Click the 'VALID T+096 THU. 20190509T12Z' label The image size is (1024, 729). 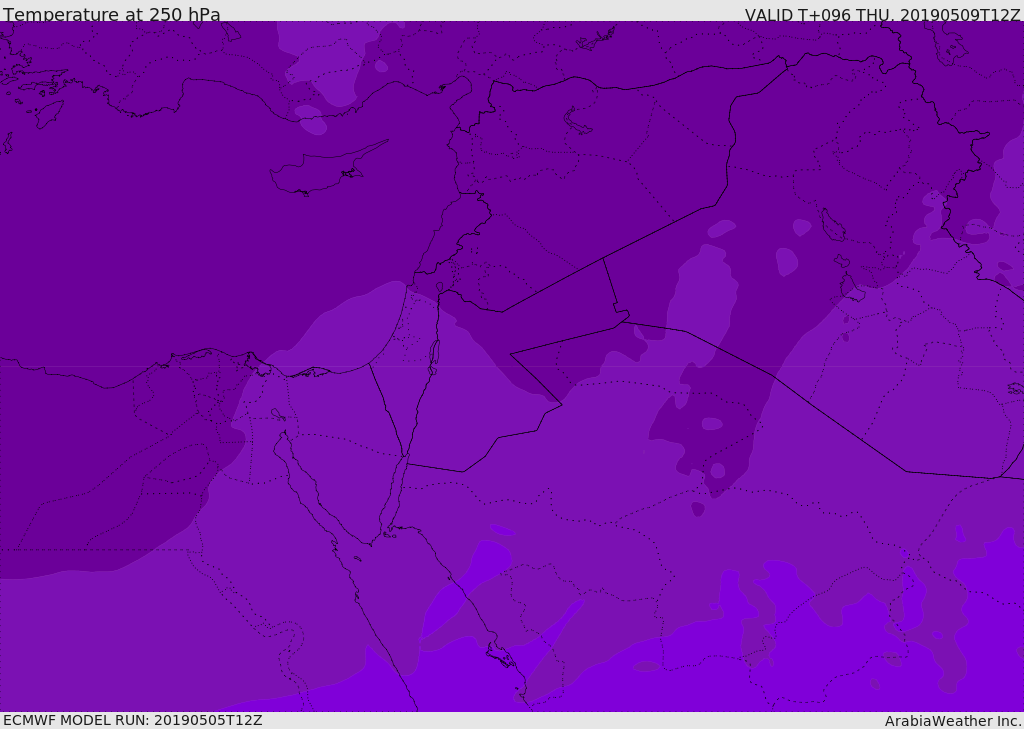(882, 14)
